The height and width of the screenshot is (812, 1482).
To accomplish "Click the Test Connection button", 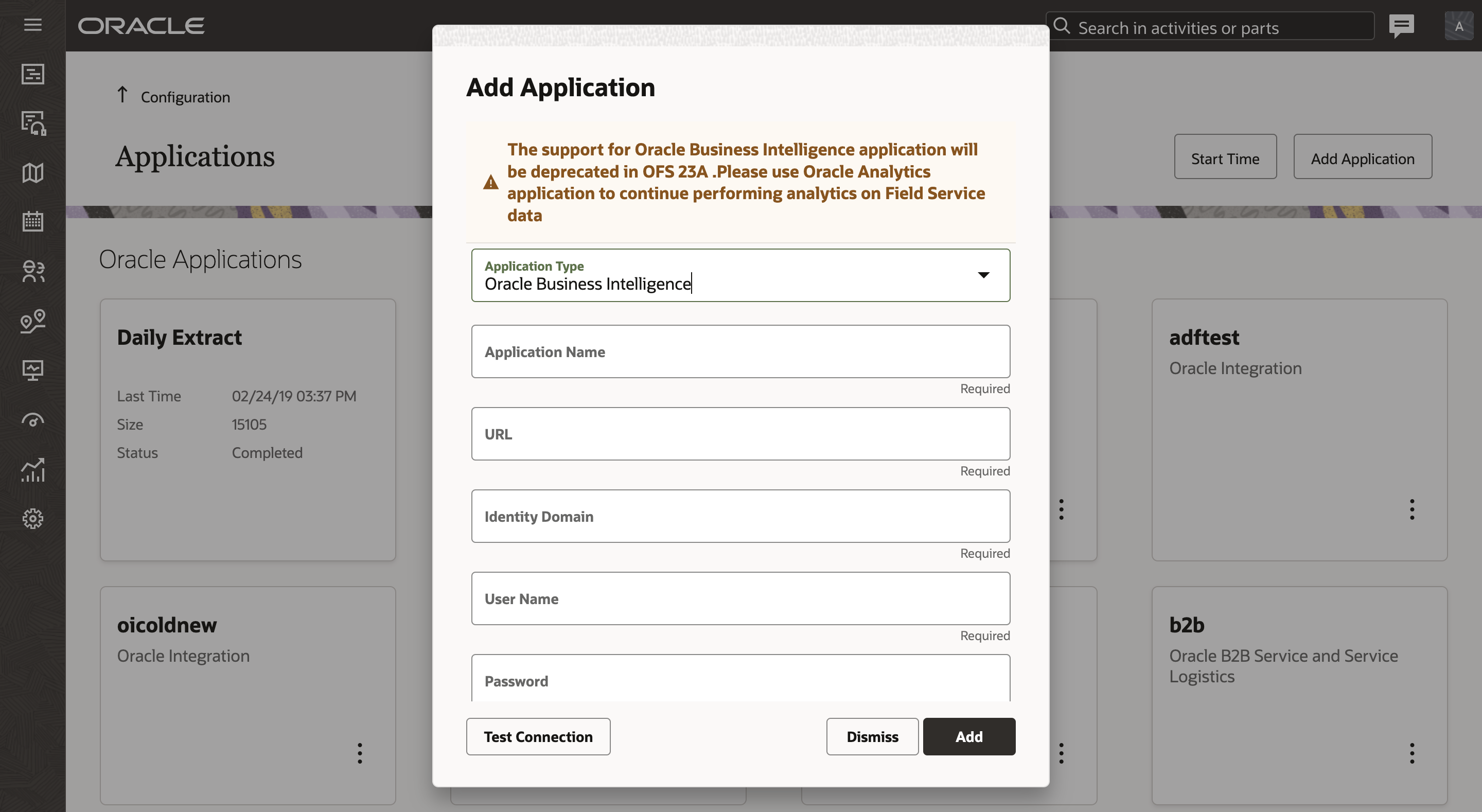I will pos(538,736).
